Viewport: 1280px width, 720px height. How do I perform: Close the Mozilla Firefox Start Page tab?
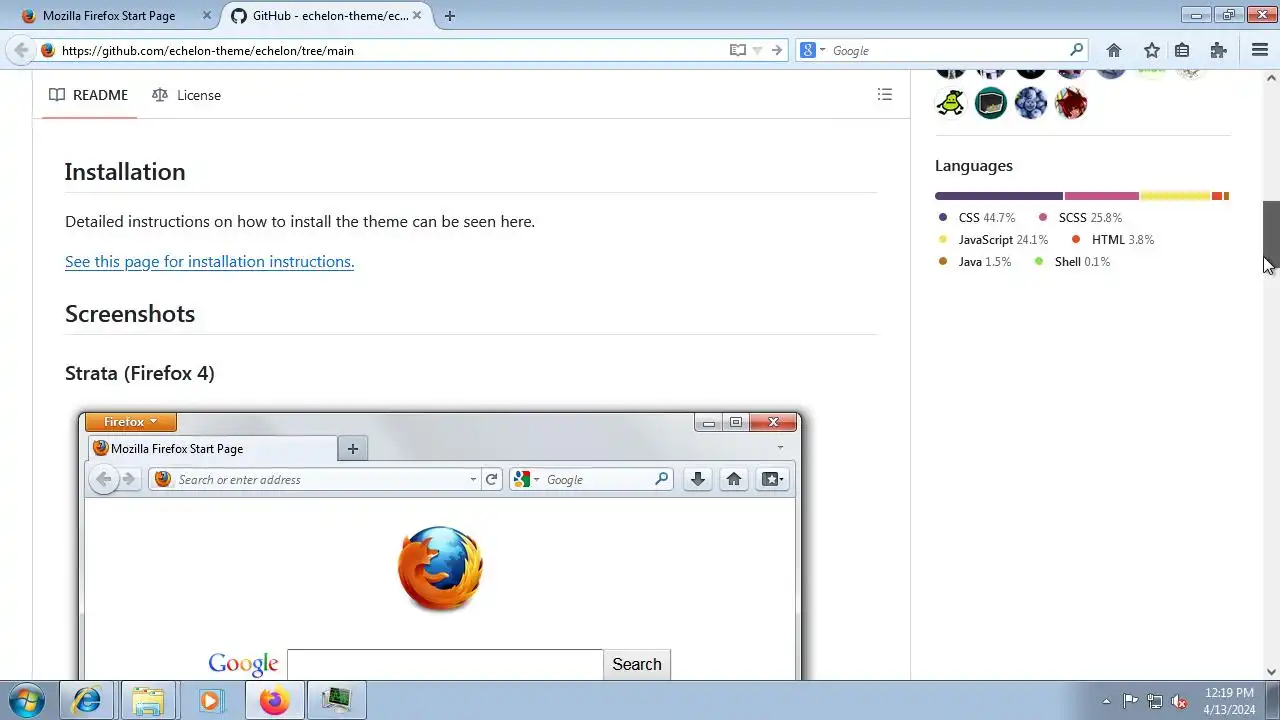click(x=207, y=16)
